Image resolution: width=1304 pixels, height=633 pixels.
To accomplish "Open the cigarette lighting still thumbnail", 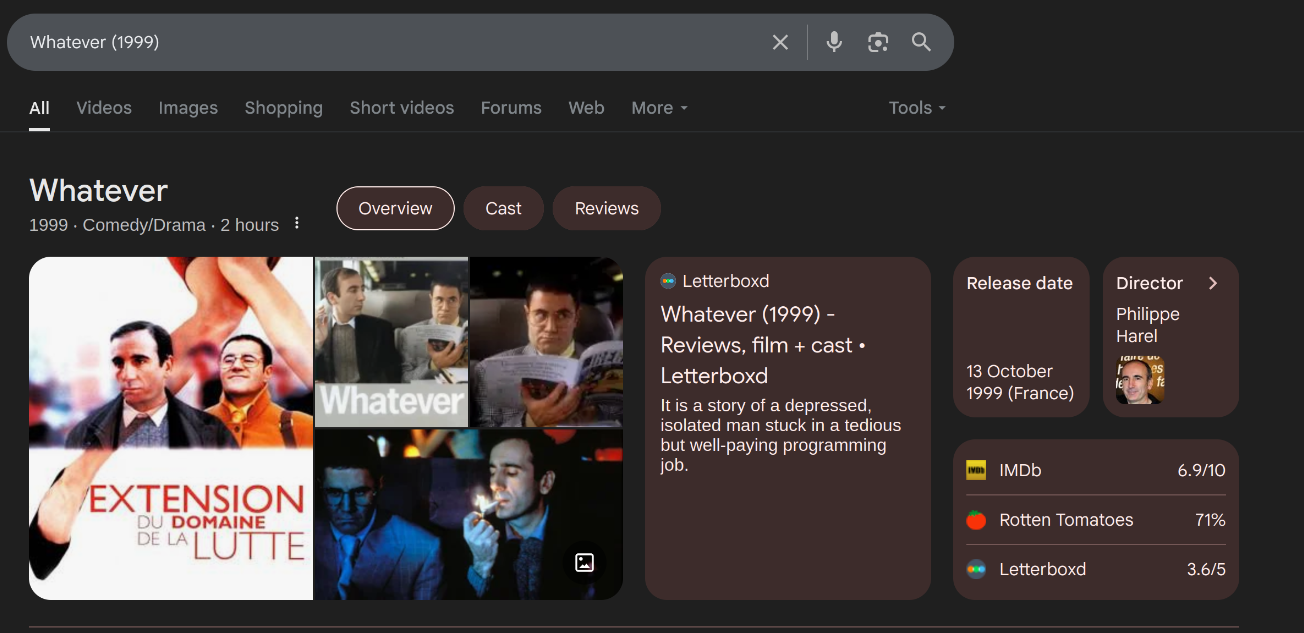I will point(469,515).
